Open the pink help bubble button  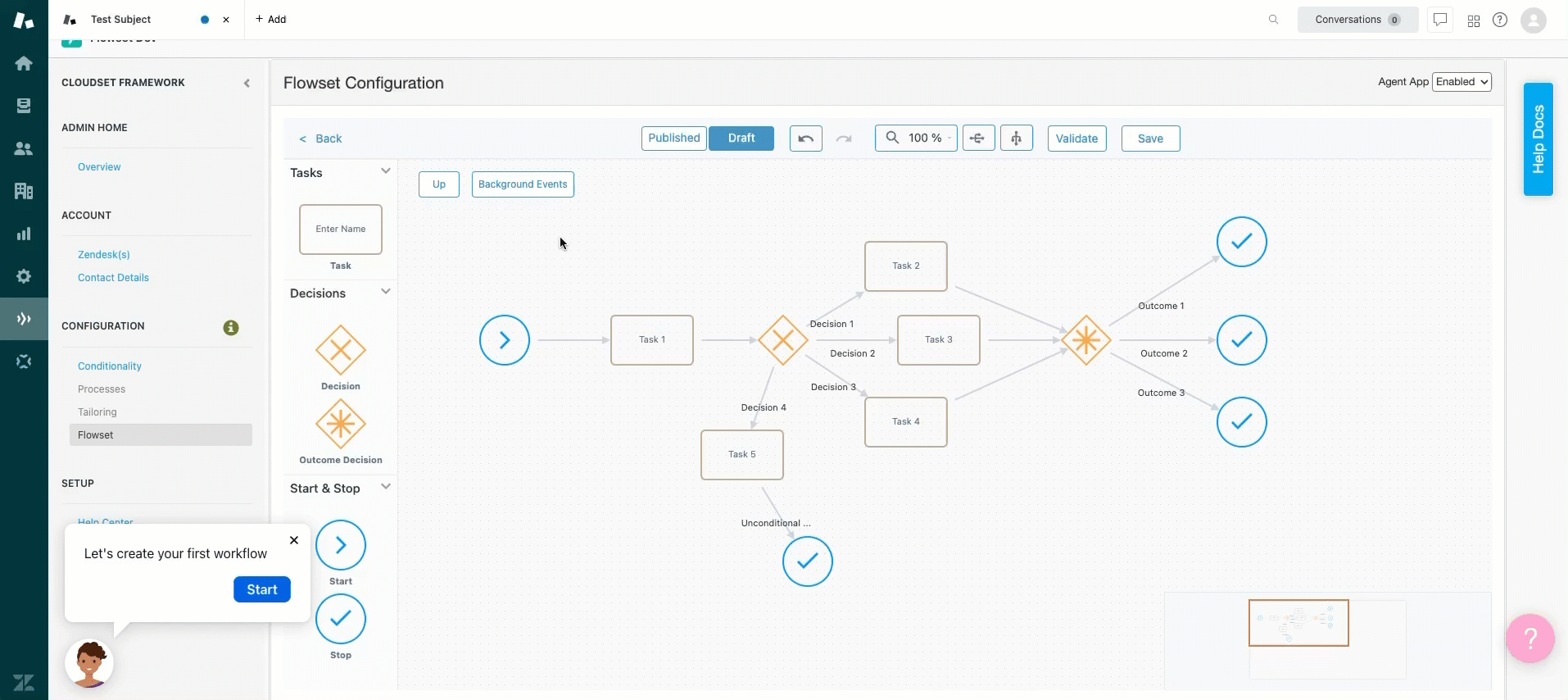click(1530, 638)
